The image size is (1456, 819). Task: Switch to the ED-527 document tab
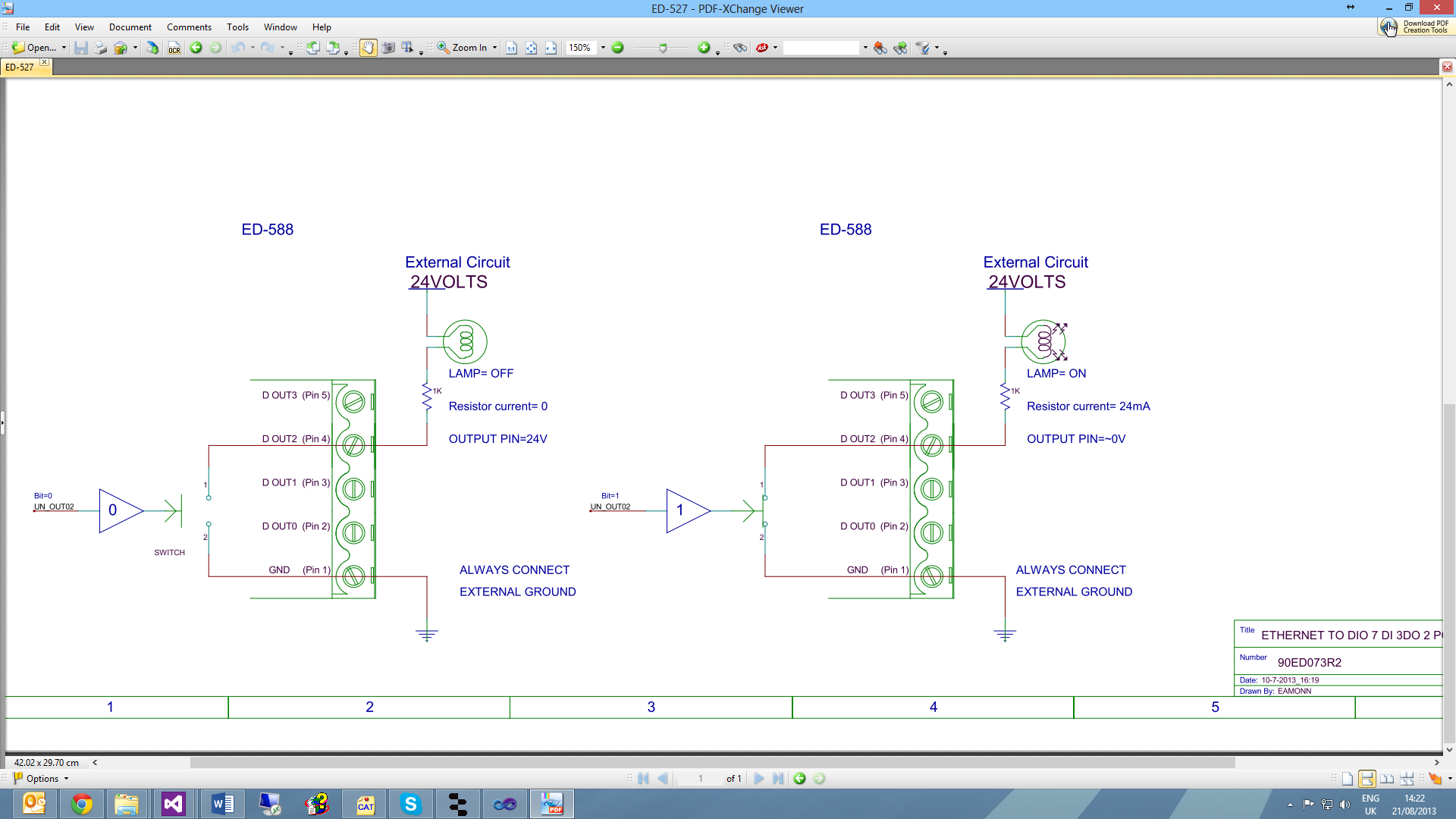click(x=23, y=67)
